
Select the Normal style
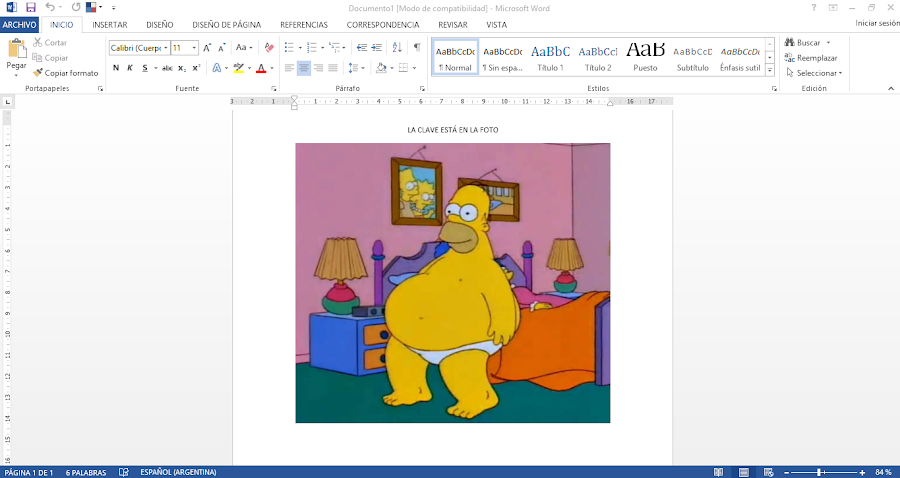455,57
